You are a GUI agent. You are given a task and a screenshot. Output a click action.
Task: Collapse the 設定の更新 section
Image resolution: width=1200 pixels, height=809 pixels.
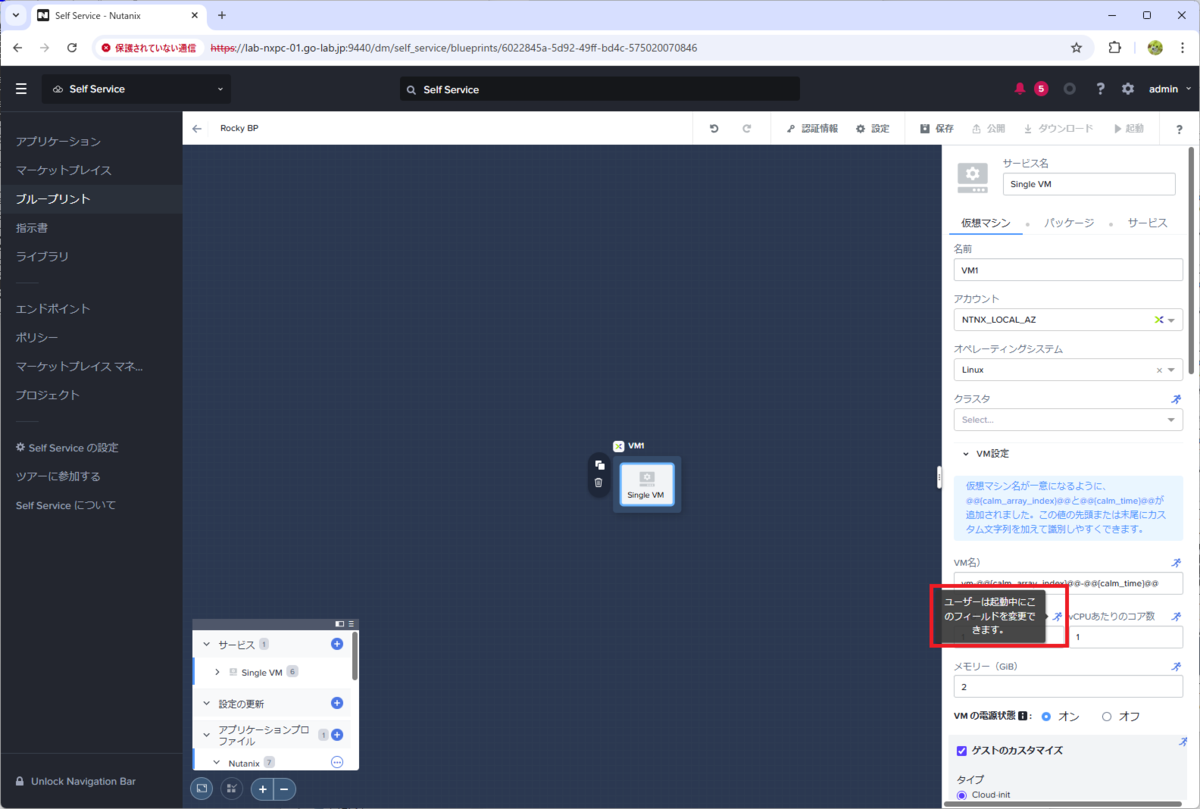point(207,703)
